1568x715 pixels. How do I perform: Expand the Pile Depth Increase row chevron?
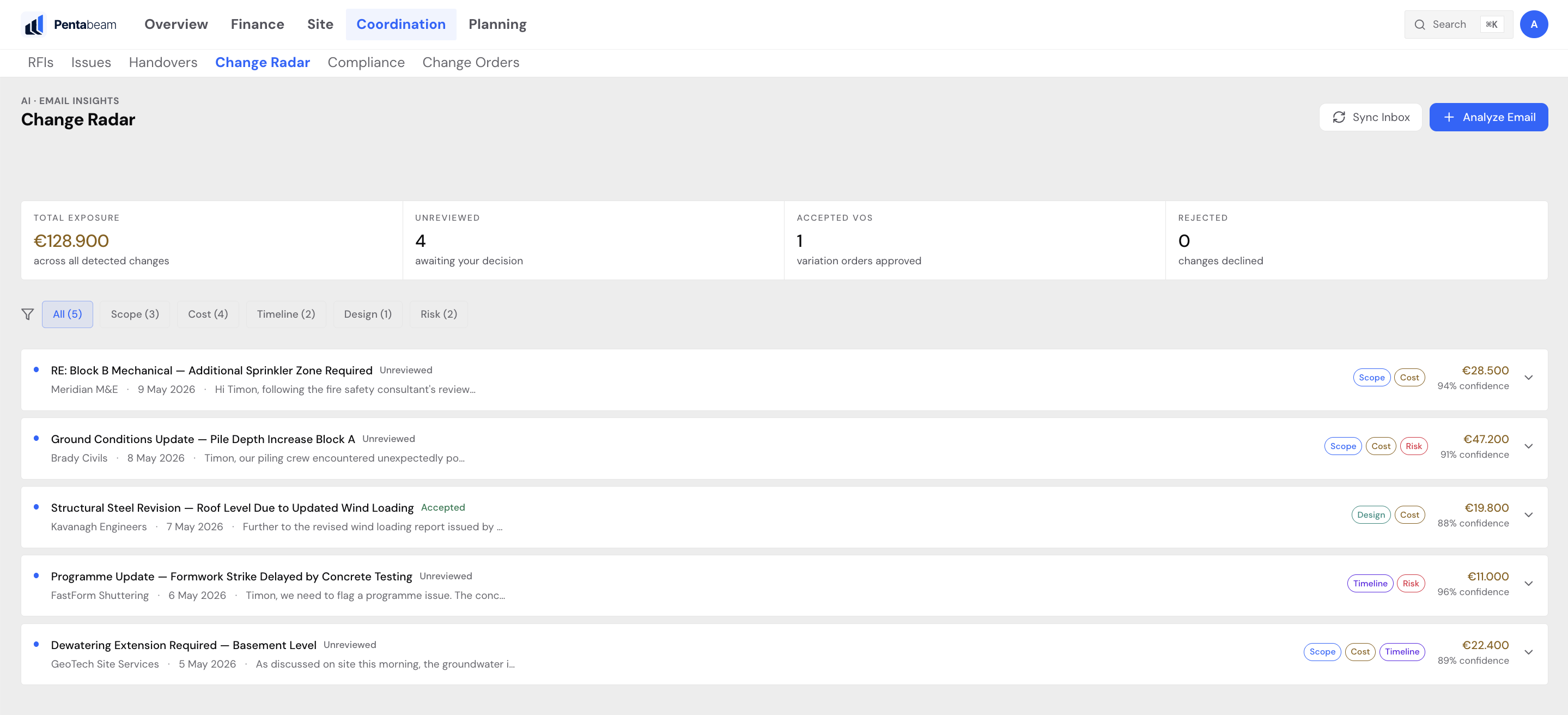(1528, 446)
